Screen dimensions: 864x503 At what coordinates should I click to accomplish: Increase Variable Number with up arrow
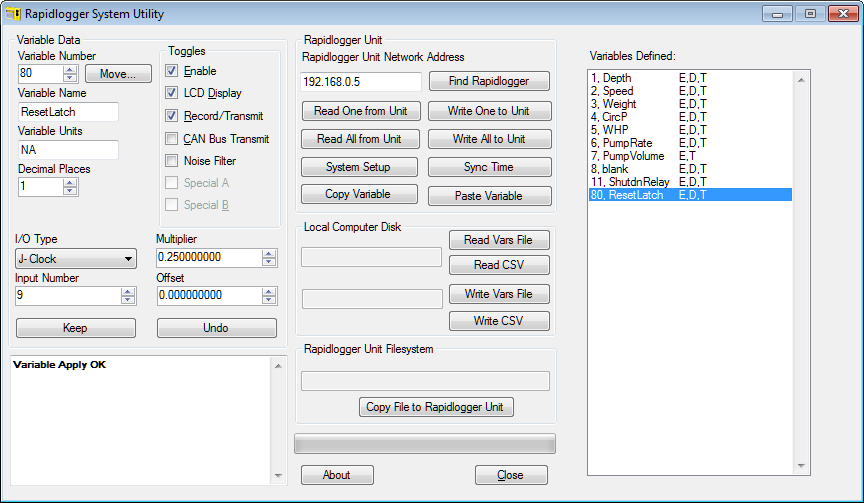coord(70,69)
